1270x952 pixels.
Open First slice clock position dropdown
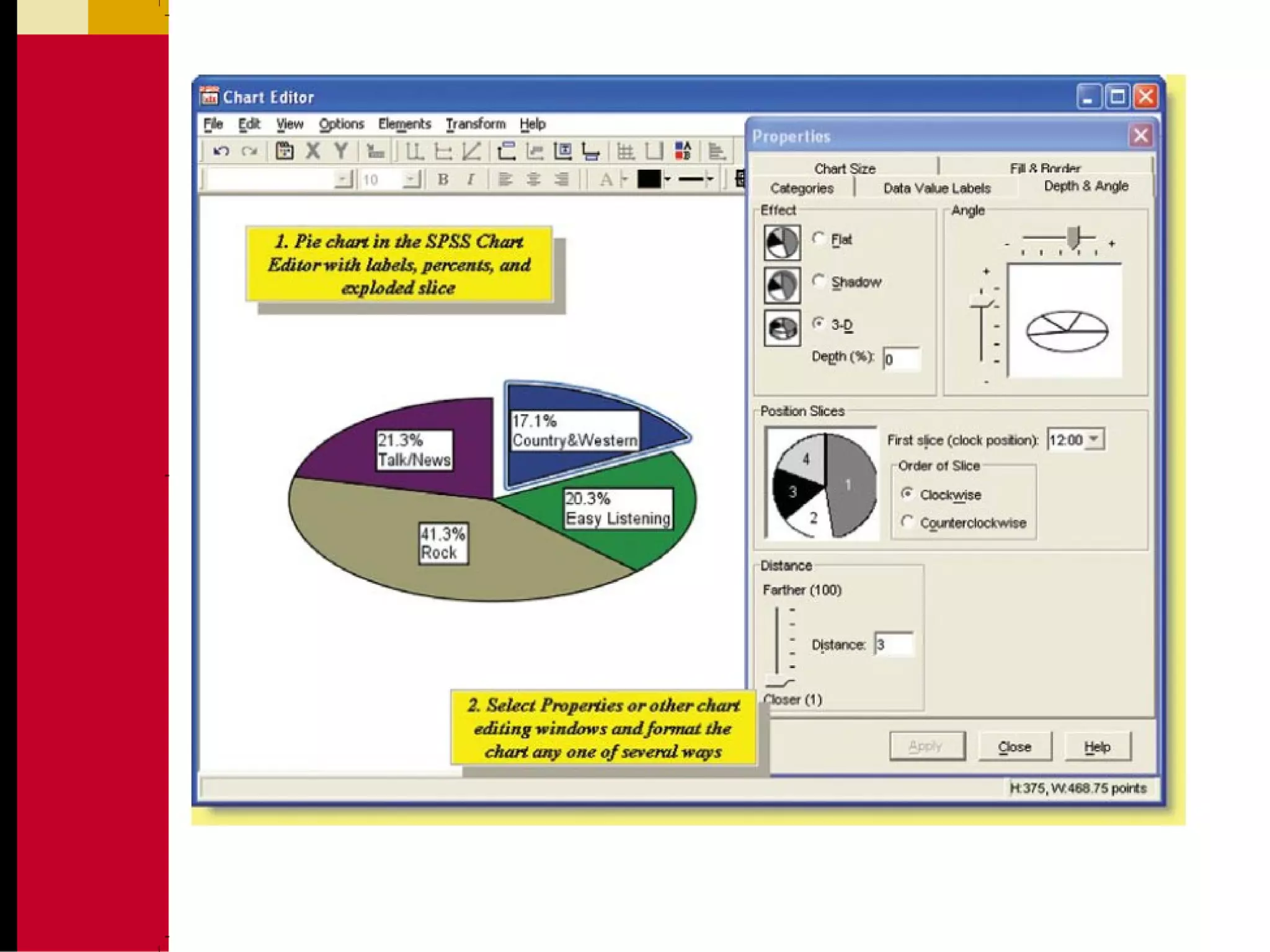[1095, 439]
